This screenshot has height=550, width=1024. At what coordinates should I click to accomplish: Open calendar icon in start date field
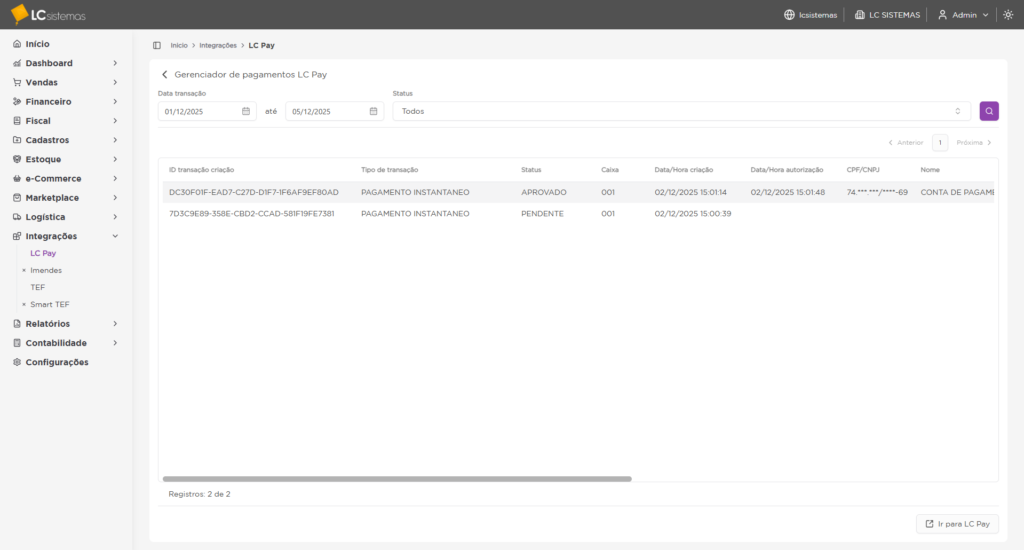coord(246,111)
